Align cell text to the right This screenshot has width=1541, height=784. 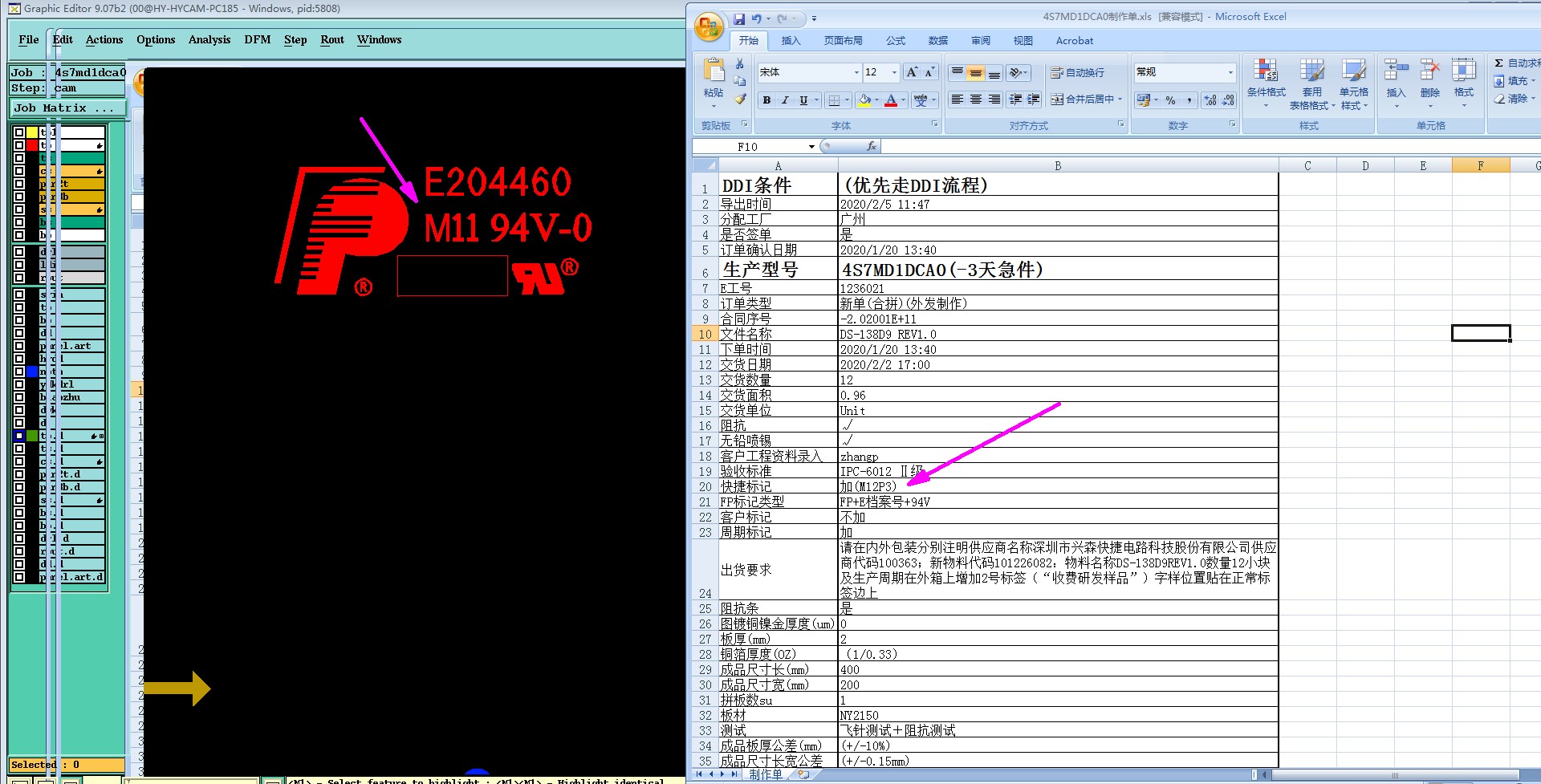coord(994,100)
